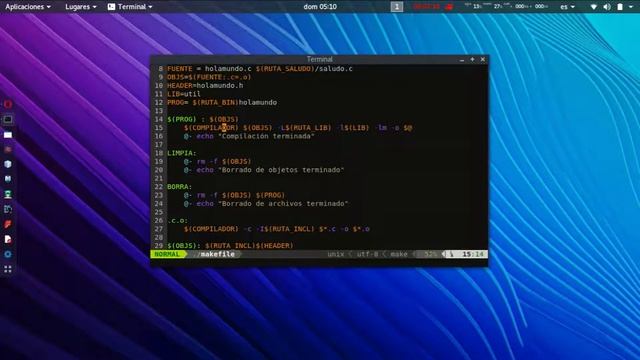
Task: Minimize the Terminal window
Action: pos(462,60)
